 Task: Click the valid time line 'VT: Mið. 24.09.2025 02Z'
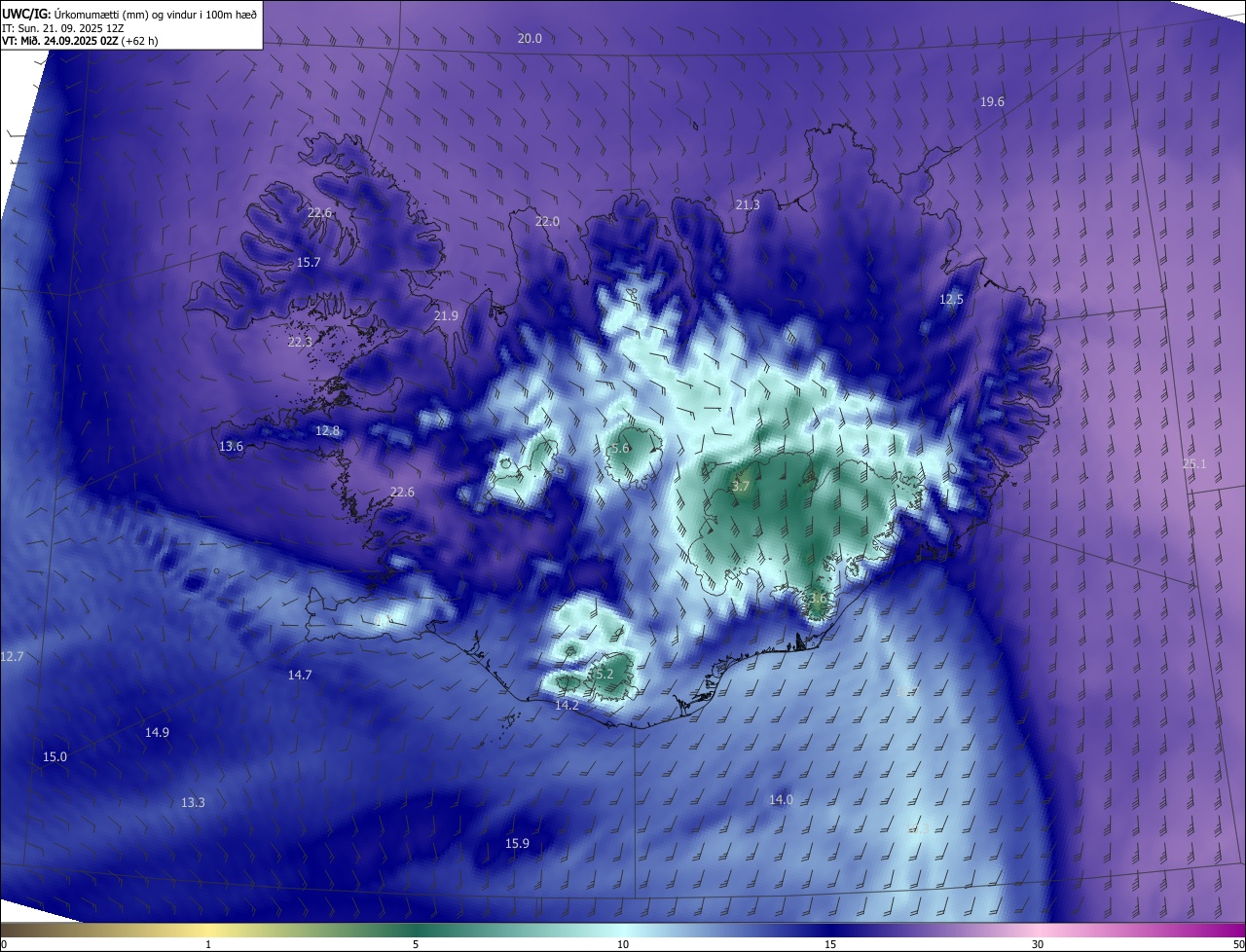click(60, 41)
